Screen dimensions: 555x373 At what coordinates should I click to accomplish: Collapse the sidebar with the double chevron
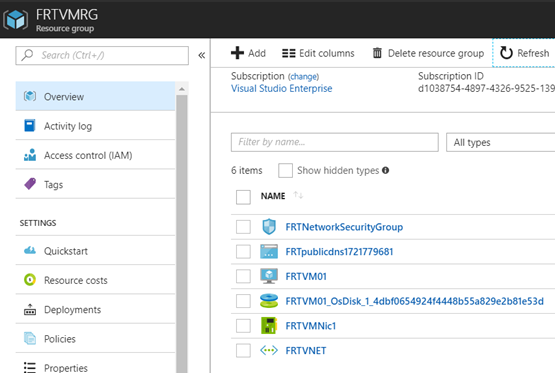(201, 55)
